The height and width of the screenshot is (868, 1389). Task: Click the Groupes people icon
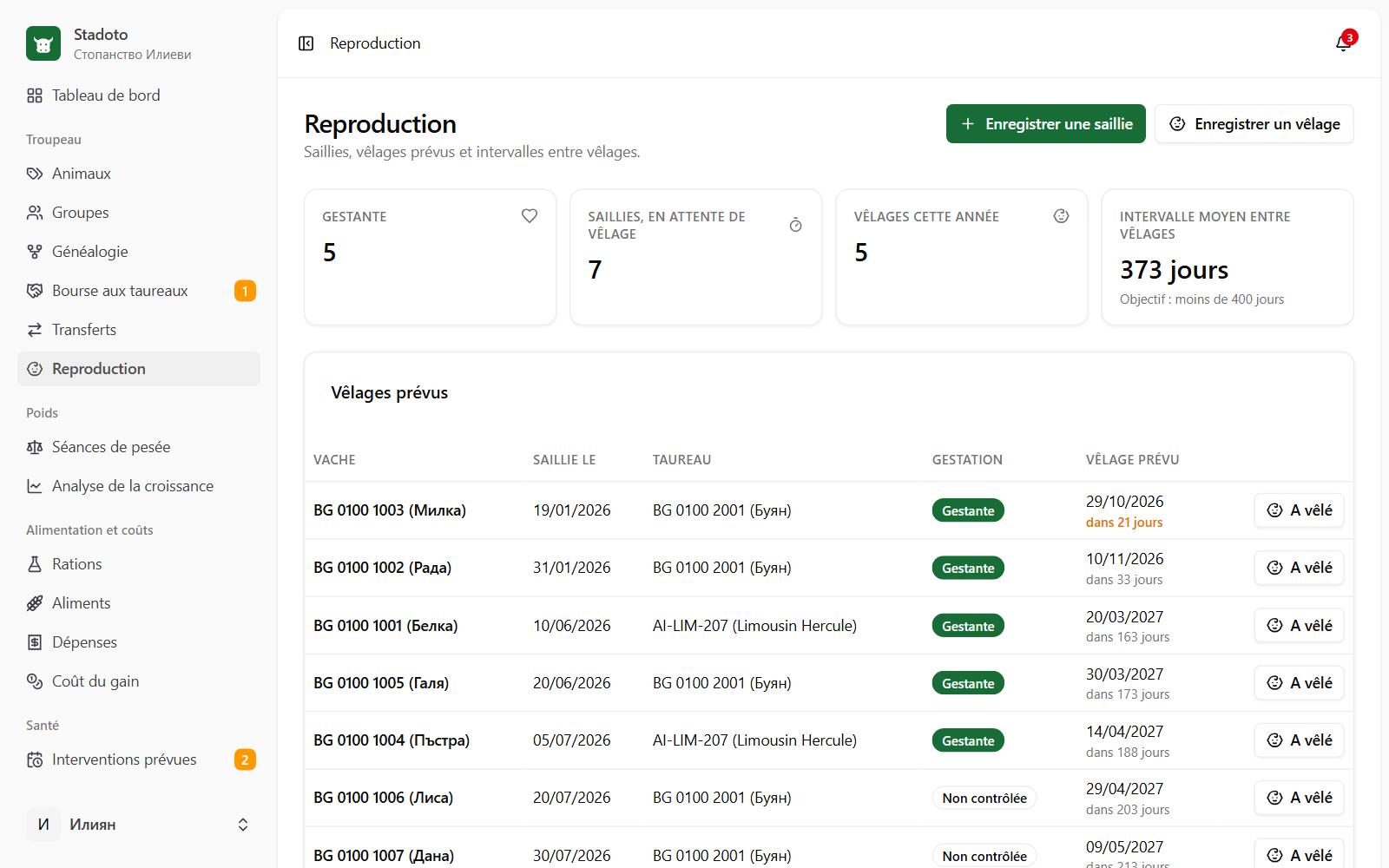pyautogui.click(x=35, y=213)
